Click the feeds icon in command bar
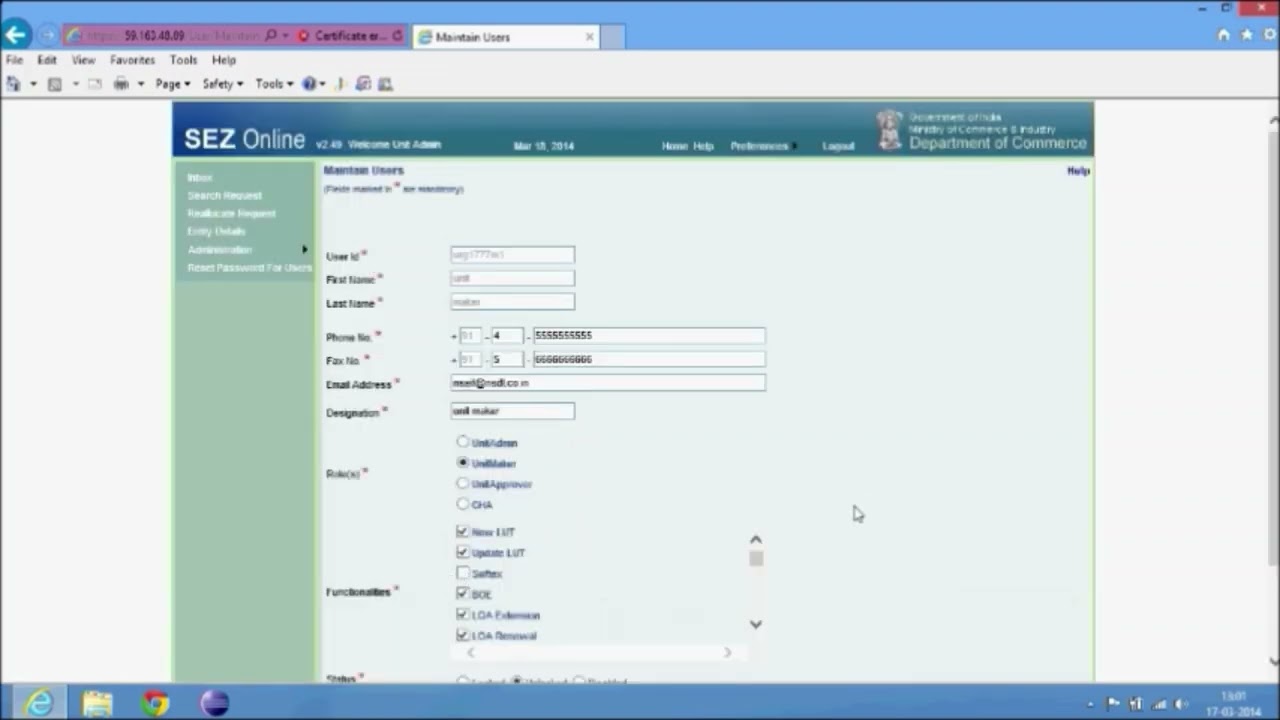This screenshot has width=1280, height=720. [x=54, y=84]
